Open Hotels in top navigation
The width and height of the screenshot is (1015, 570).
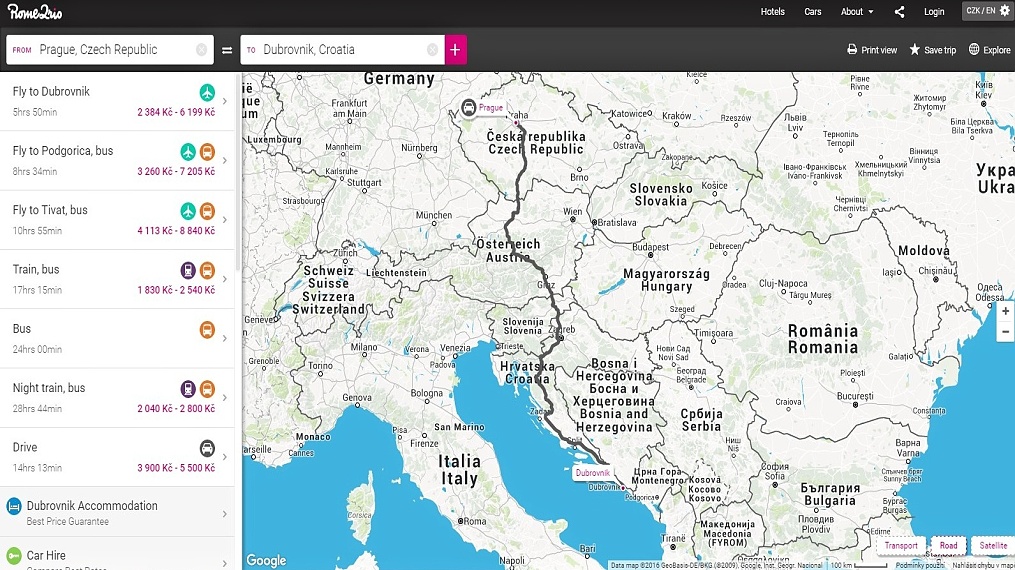[x=772, y=12]
